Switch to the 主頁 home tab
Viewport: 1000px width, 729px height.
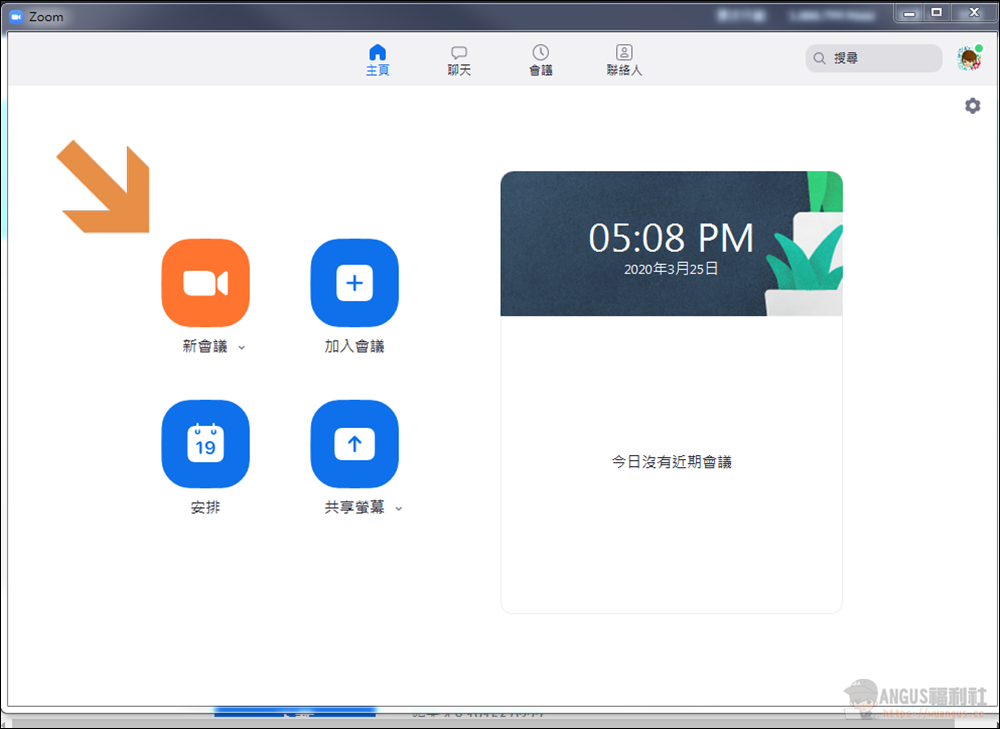377,60
